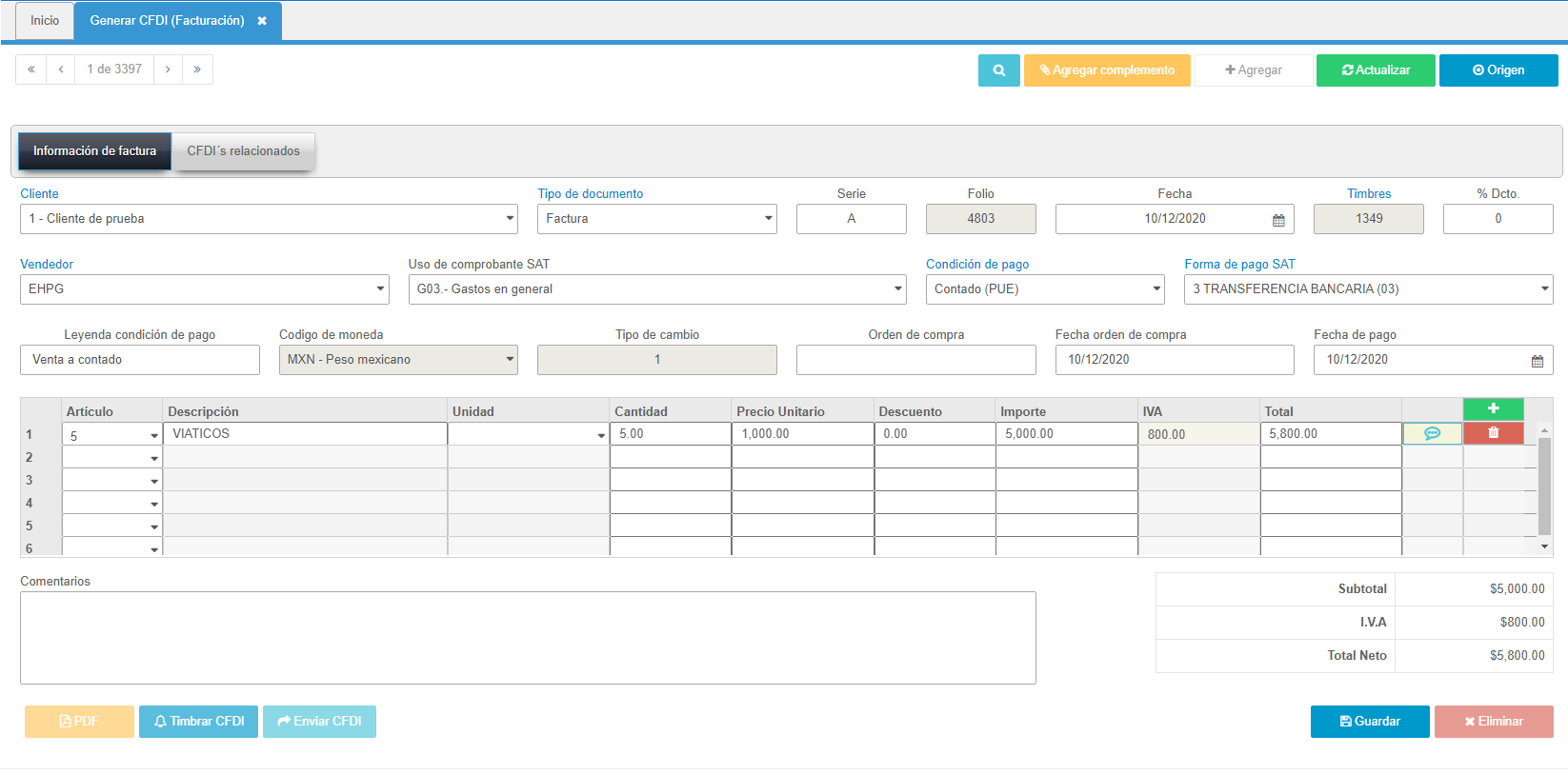Click the Cliente label link

click(x=39, y=194)
